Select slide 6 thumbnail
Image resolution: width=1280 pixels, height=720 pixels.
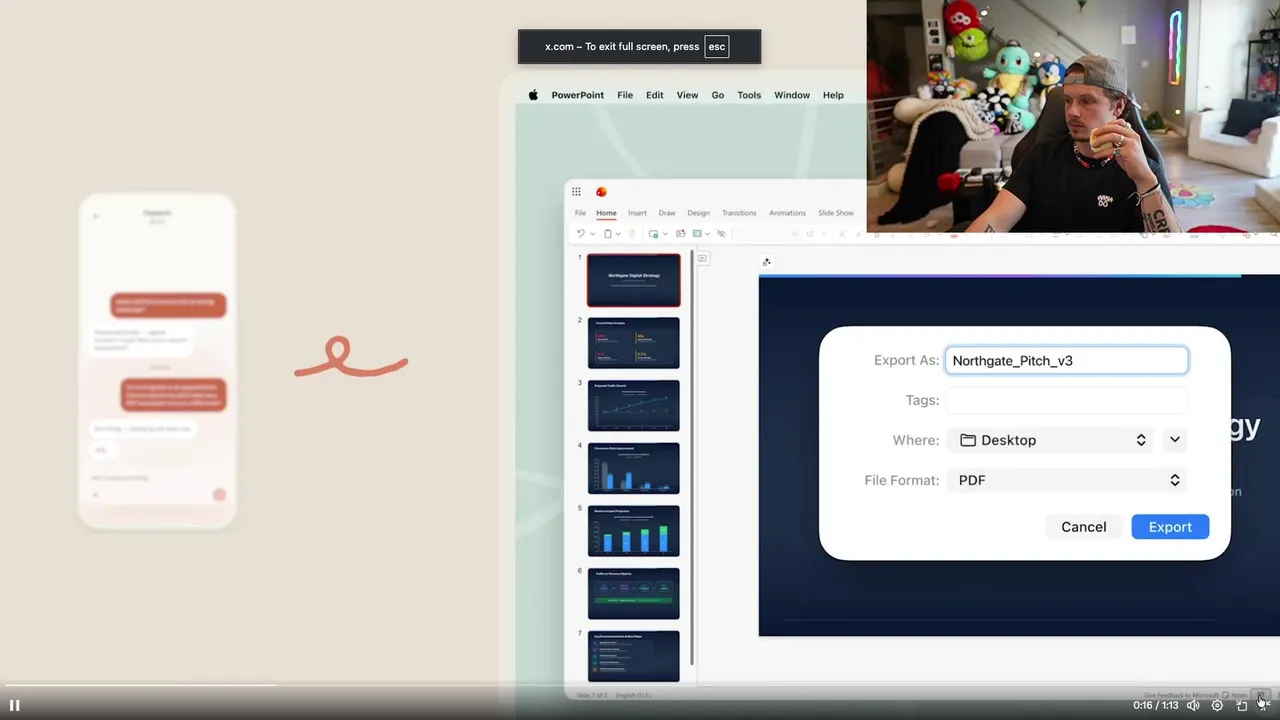633,593
